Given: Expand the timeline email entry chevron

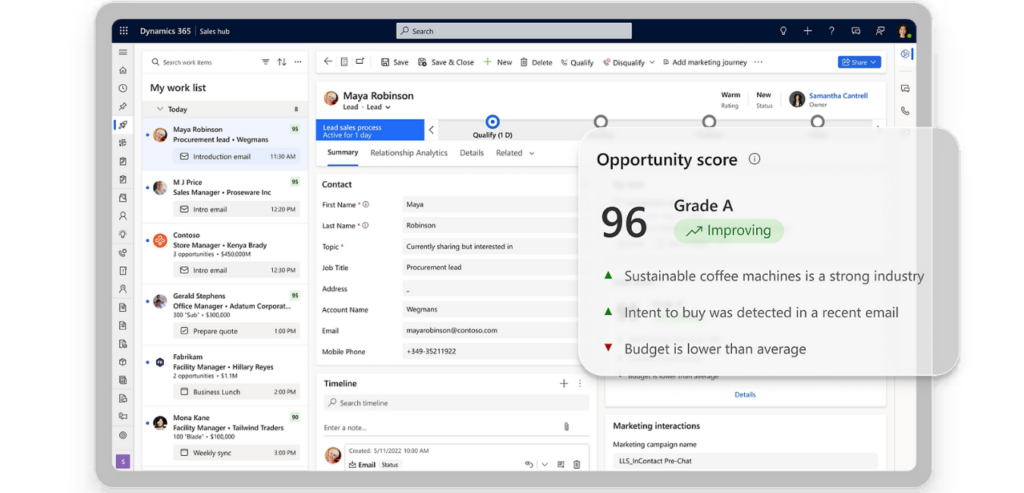Looking at the screenshot, I should click(x=545, y=464).
